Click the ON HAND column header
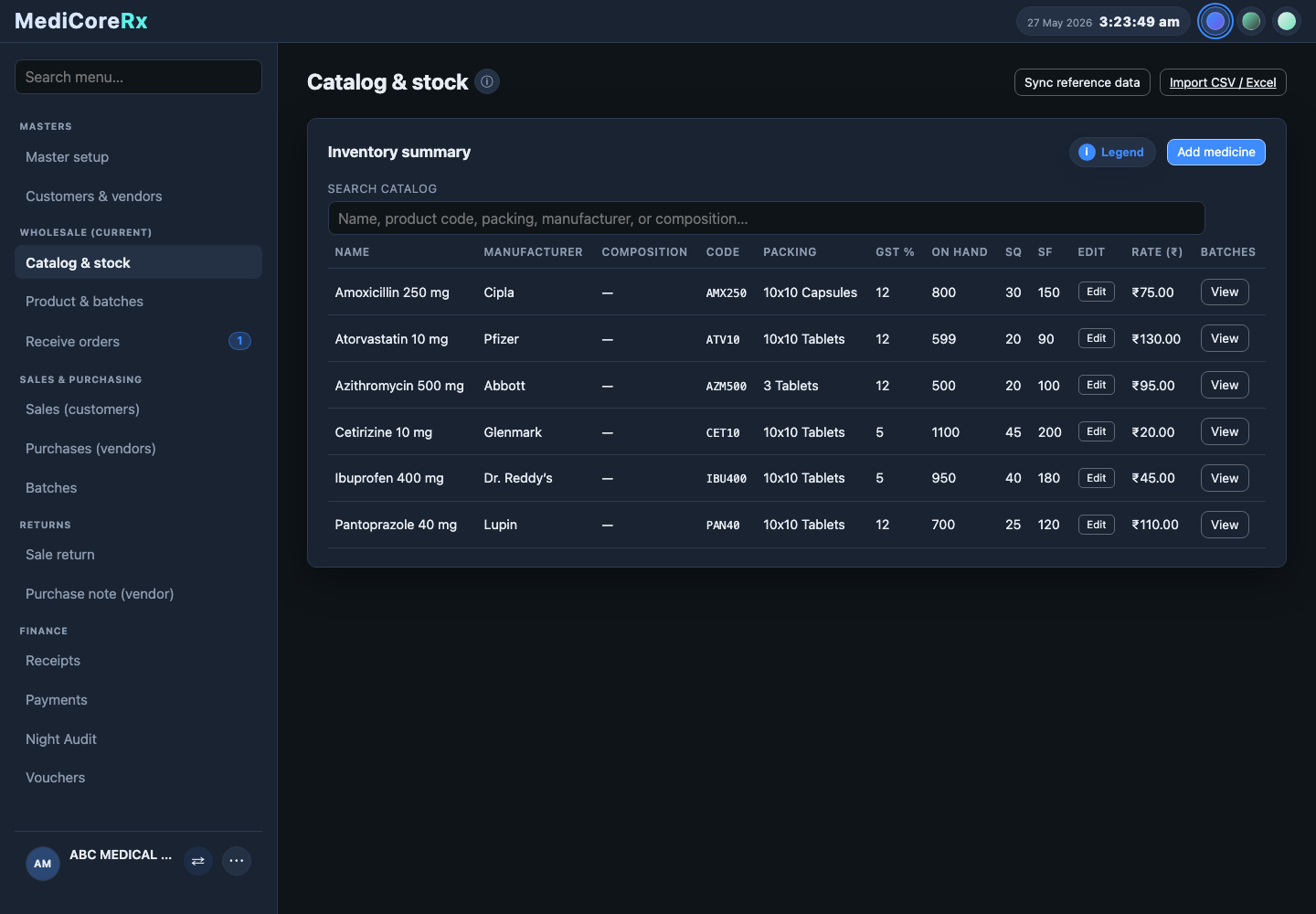1316x914 pixels. point(960,252)
